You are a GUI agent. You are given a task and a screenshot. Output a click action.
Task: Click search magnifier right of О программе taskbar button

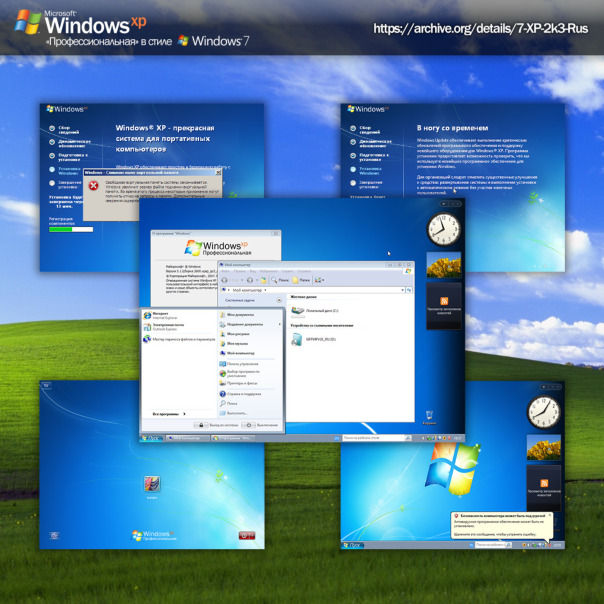point(408,438)
